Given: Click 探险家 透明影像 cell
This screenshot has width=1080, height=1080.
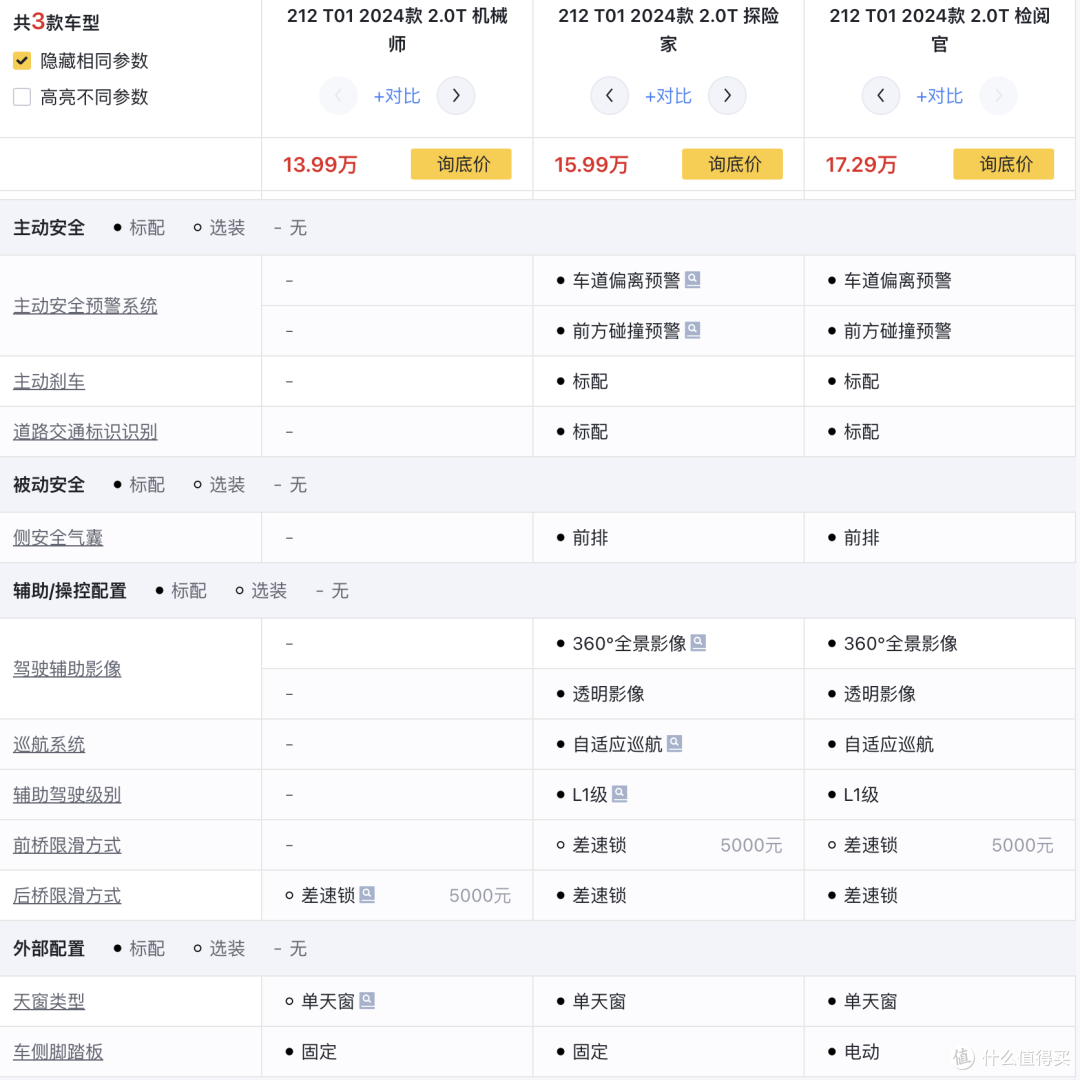Looking at the screenshot, I should 668,694.
